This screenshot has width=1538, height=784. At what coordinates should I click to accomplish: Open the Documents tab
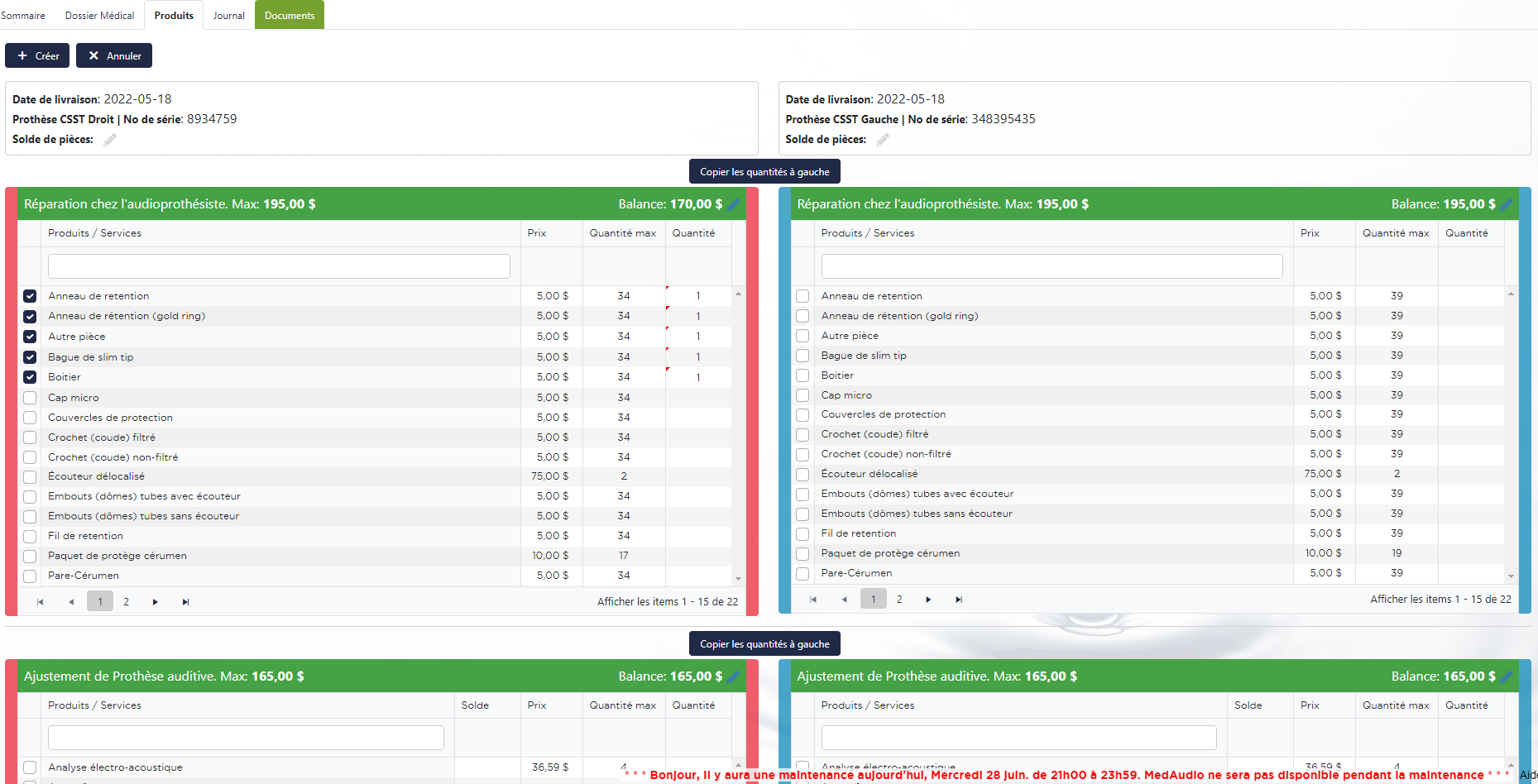[x=290, y=16]
